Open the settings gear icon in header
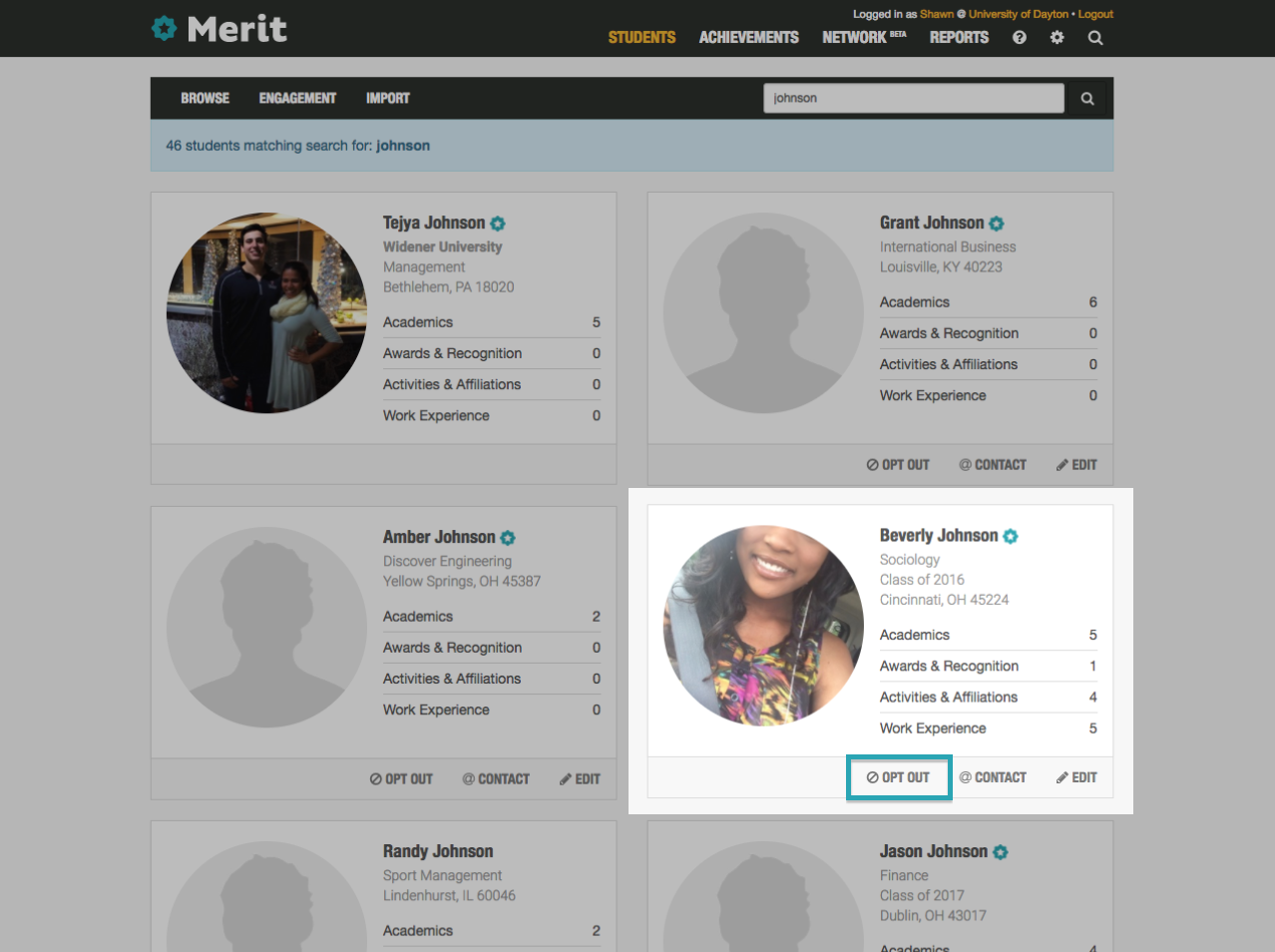Viewport: 1275px width, 952px height. (x=1058, y=38)
